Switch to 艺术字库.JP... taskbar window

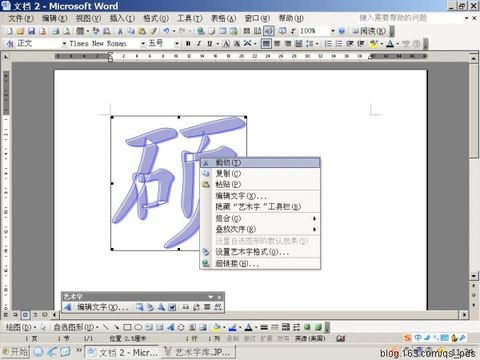pos(199,352)
